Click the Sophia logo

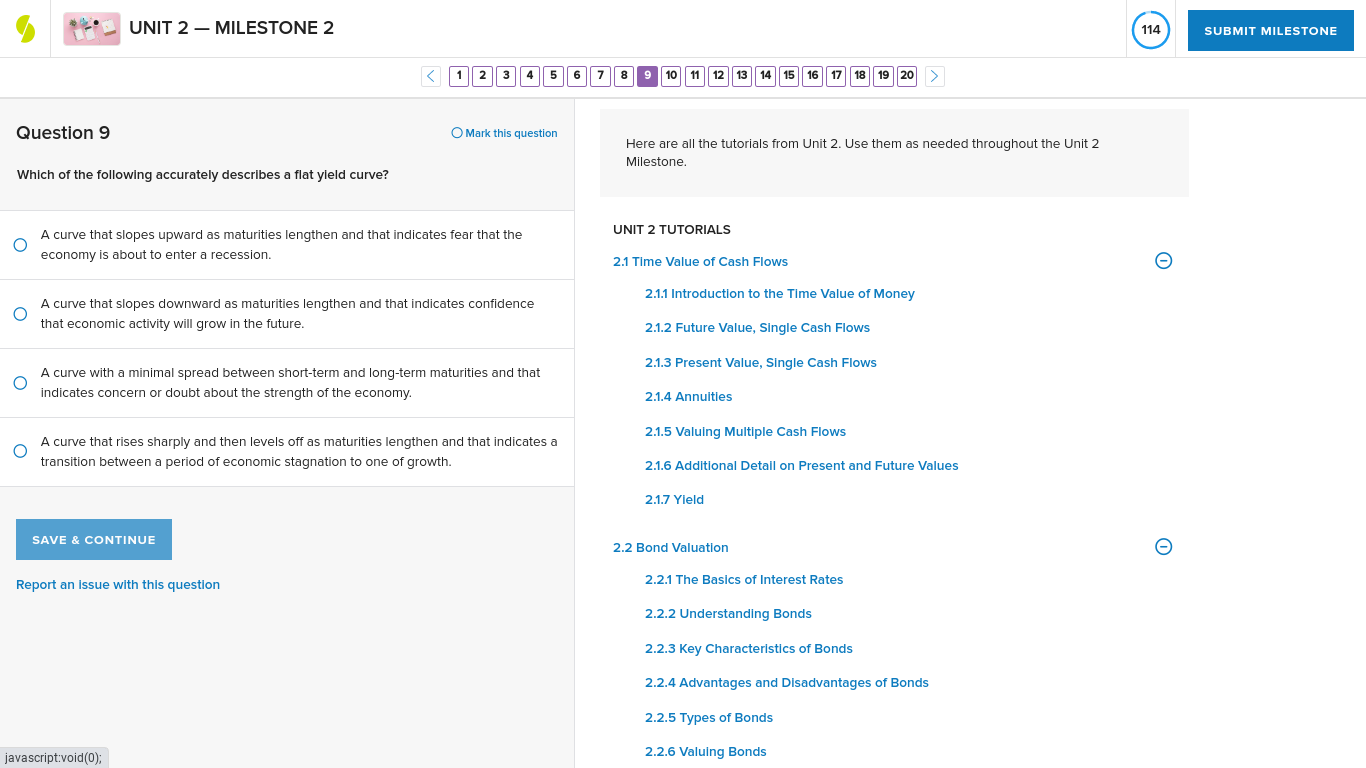25,28
